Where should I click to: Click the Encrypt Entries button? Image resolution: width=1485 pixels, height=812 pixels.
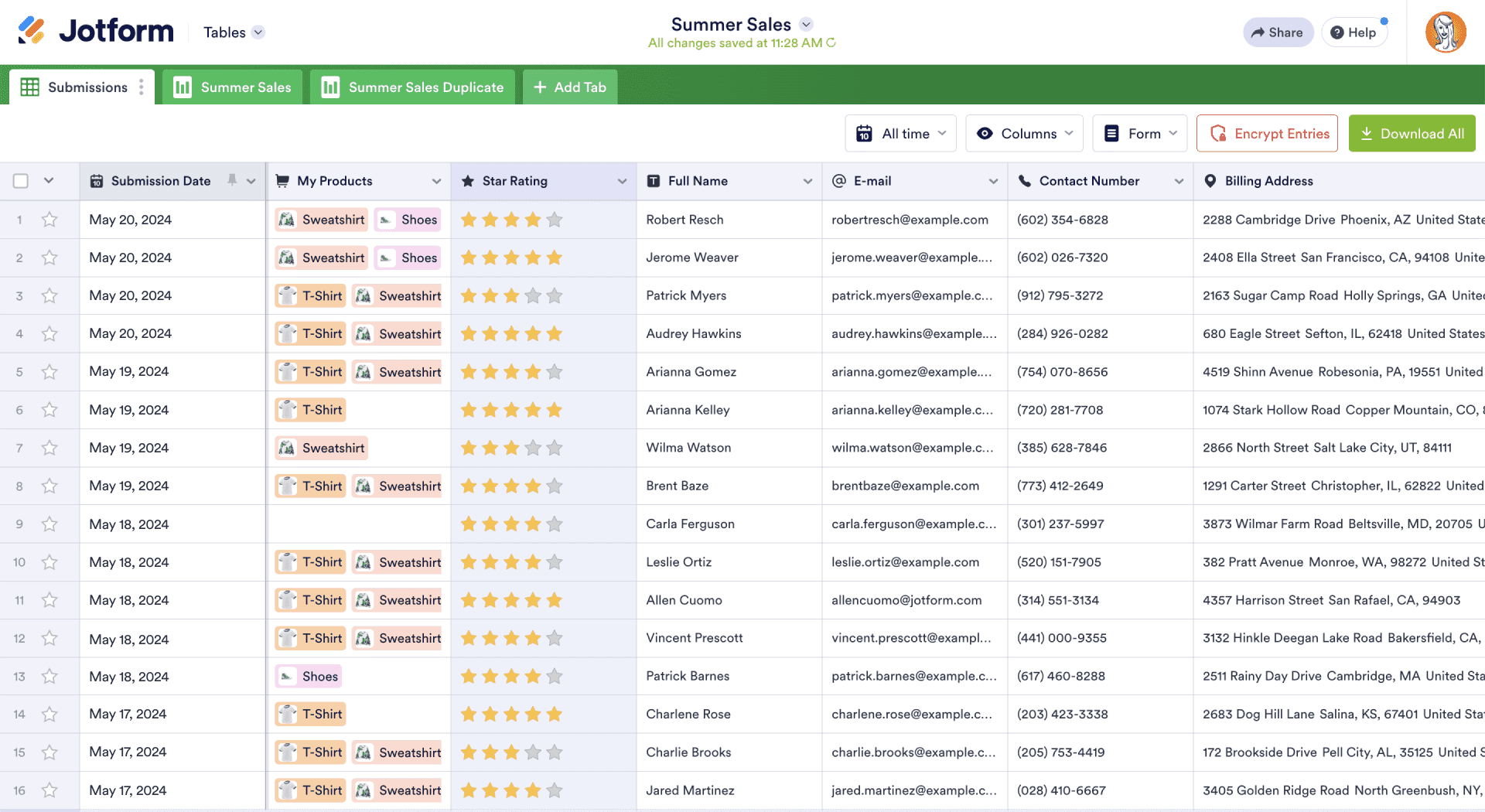[x=1267, y=133]
